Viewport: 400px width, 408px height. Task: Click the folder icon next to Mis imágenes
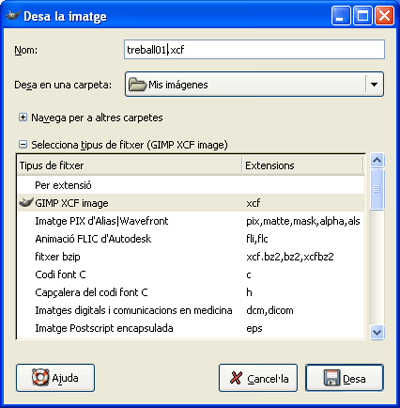click(137, 84)
